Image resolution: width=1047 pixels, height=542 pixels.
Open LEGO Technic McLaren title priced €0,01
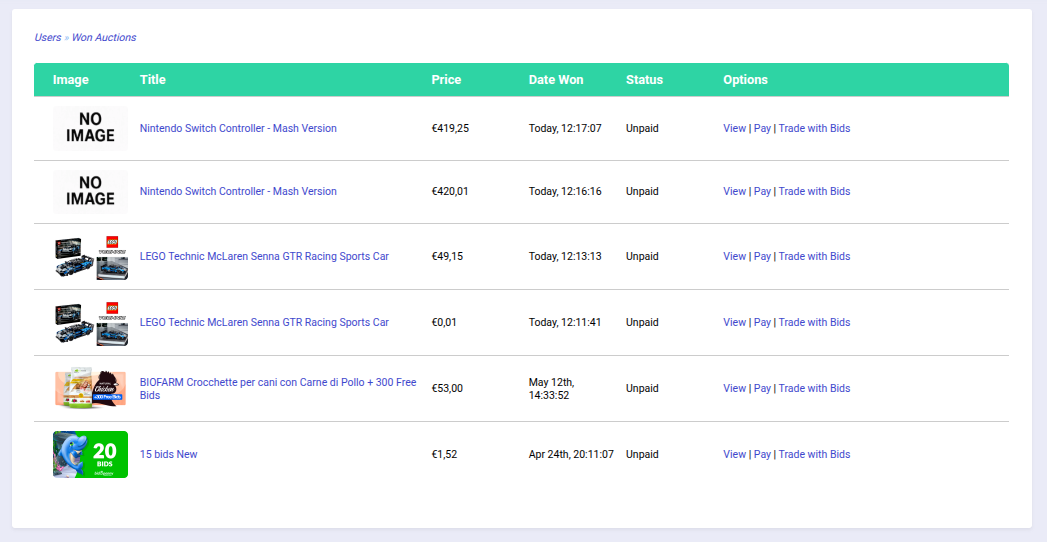point(264,322)
